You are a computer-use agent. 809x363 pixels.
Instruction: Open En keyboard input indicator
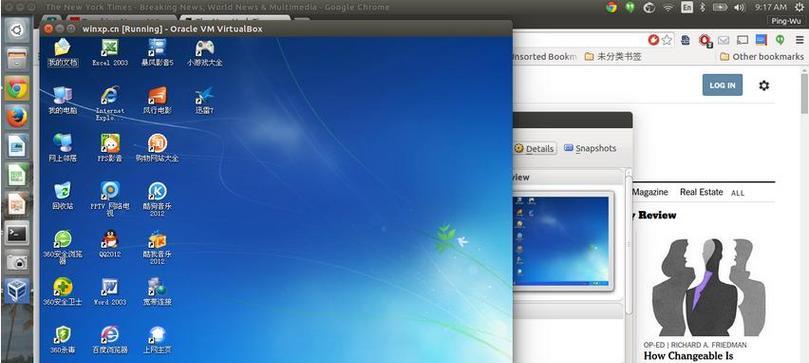687,7
